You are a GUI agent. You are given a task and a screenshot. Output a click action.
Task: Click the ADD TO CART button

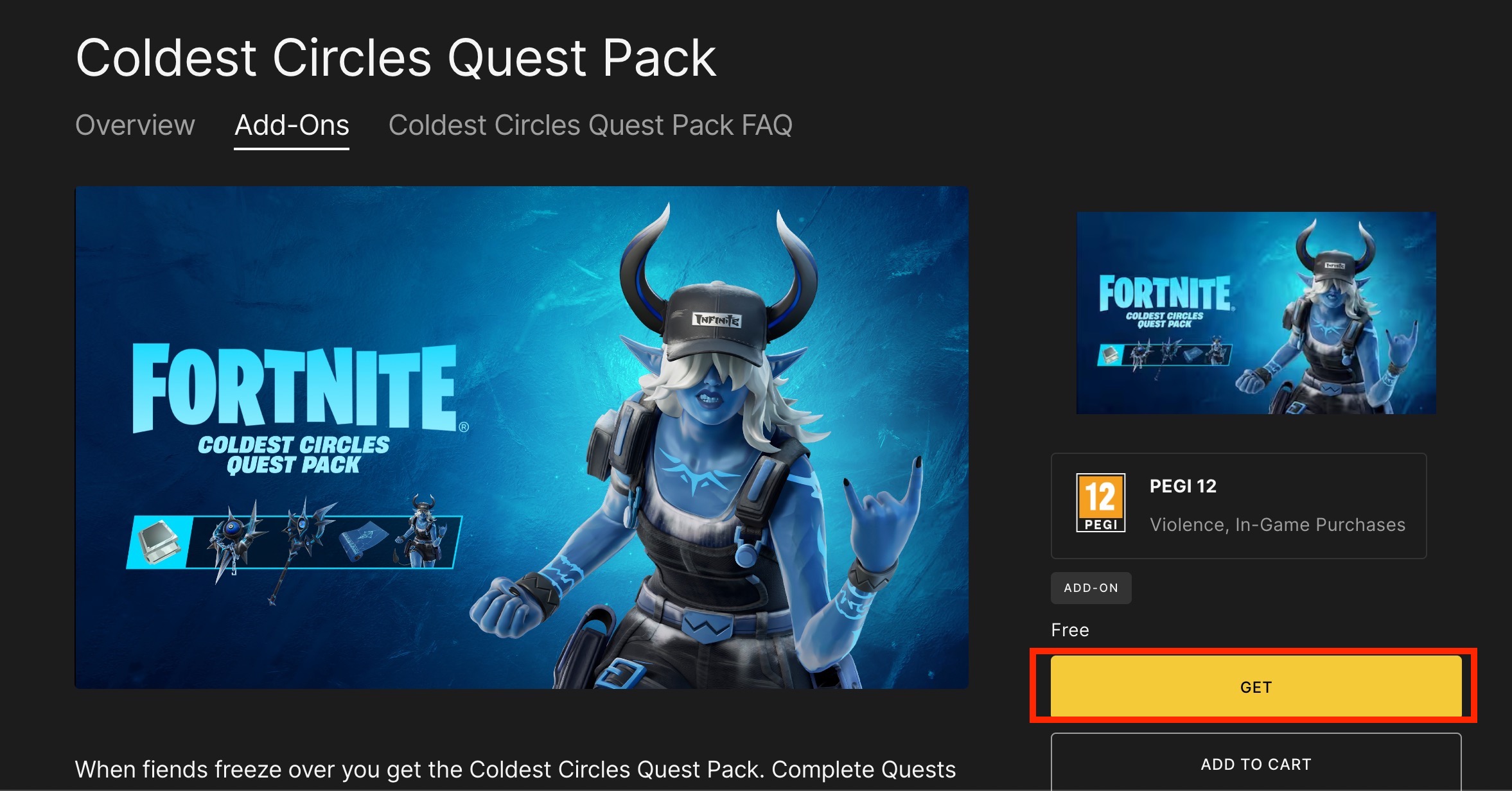point(1256,763)
